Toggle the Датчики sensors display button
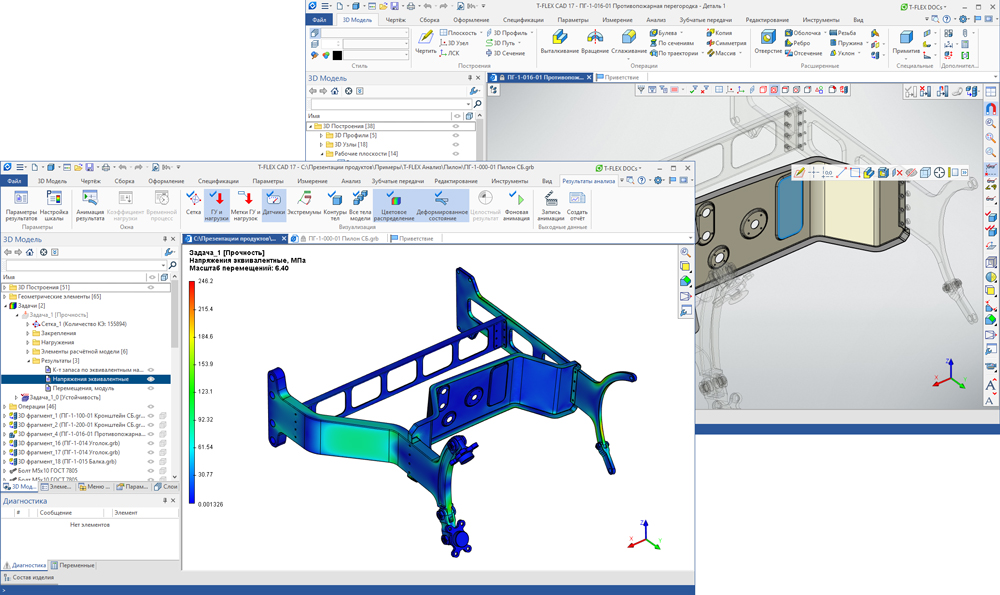Image resolution: width=1000 pixels, height=595 pixels. click(x=274, y=203)
